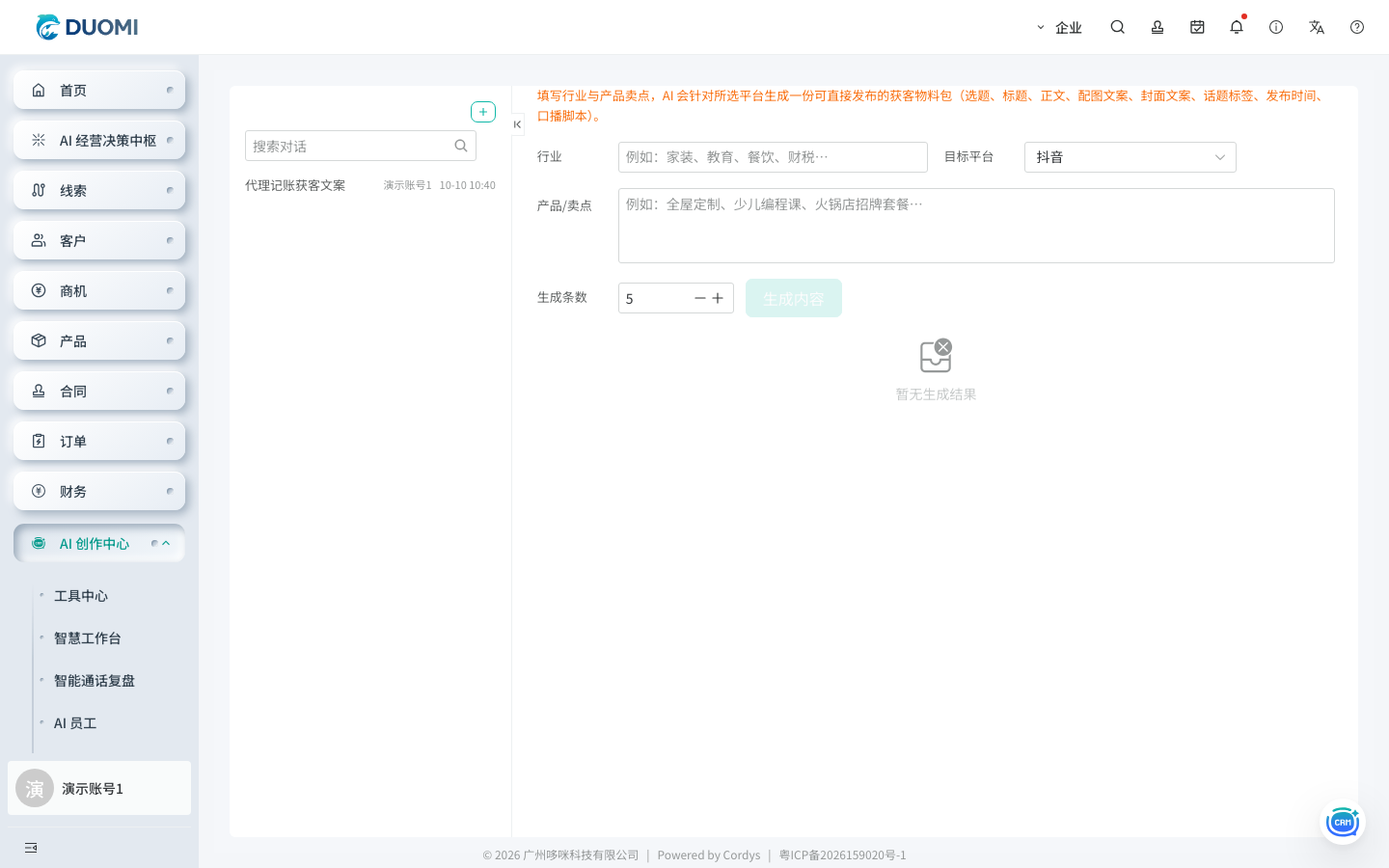Viewport: 1389px width, 868px height.
Task: Click the magnifier in 搜索对话 box
Action: tap(461, 146)
